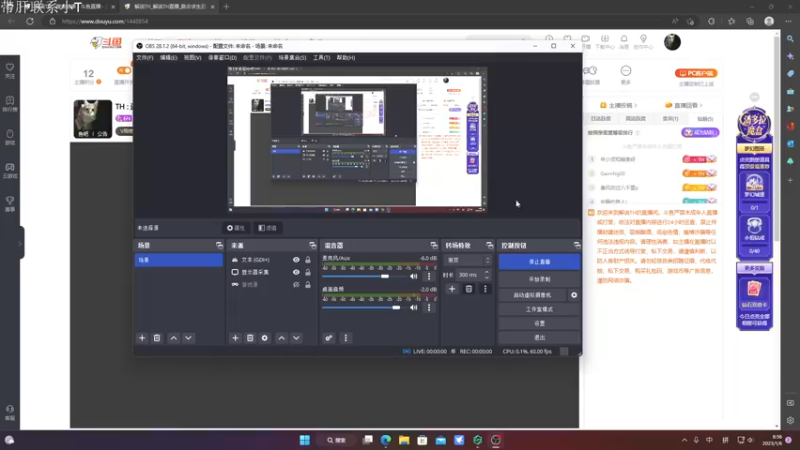Screen dimensions: 800x450
Task: Show the hidden third source
Action: [x=296, y=285]
